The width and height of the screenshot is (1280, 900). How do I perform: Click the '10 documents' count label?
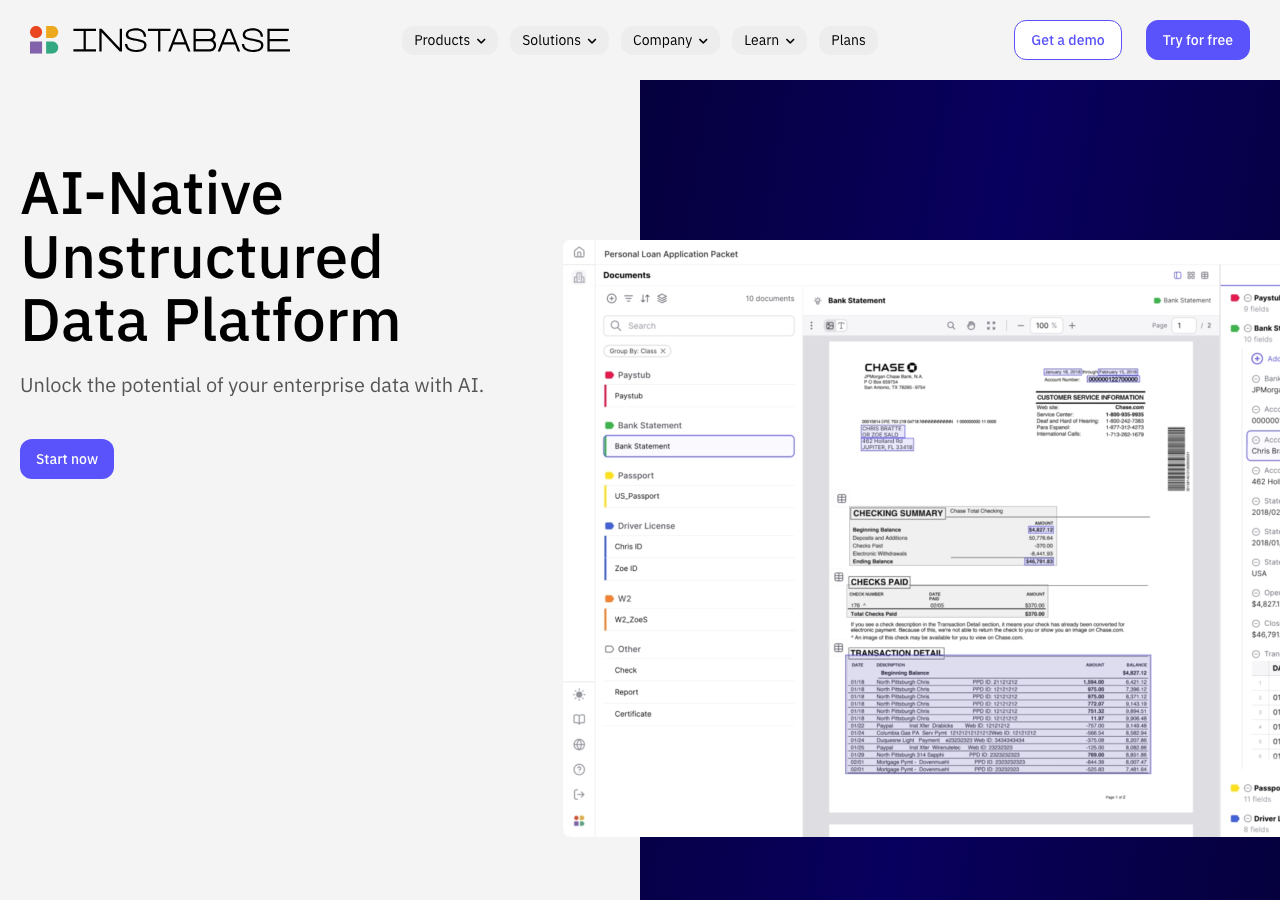click(770, 298)
